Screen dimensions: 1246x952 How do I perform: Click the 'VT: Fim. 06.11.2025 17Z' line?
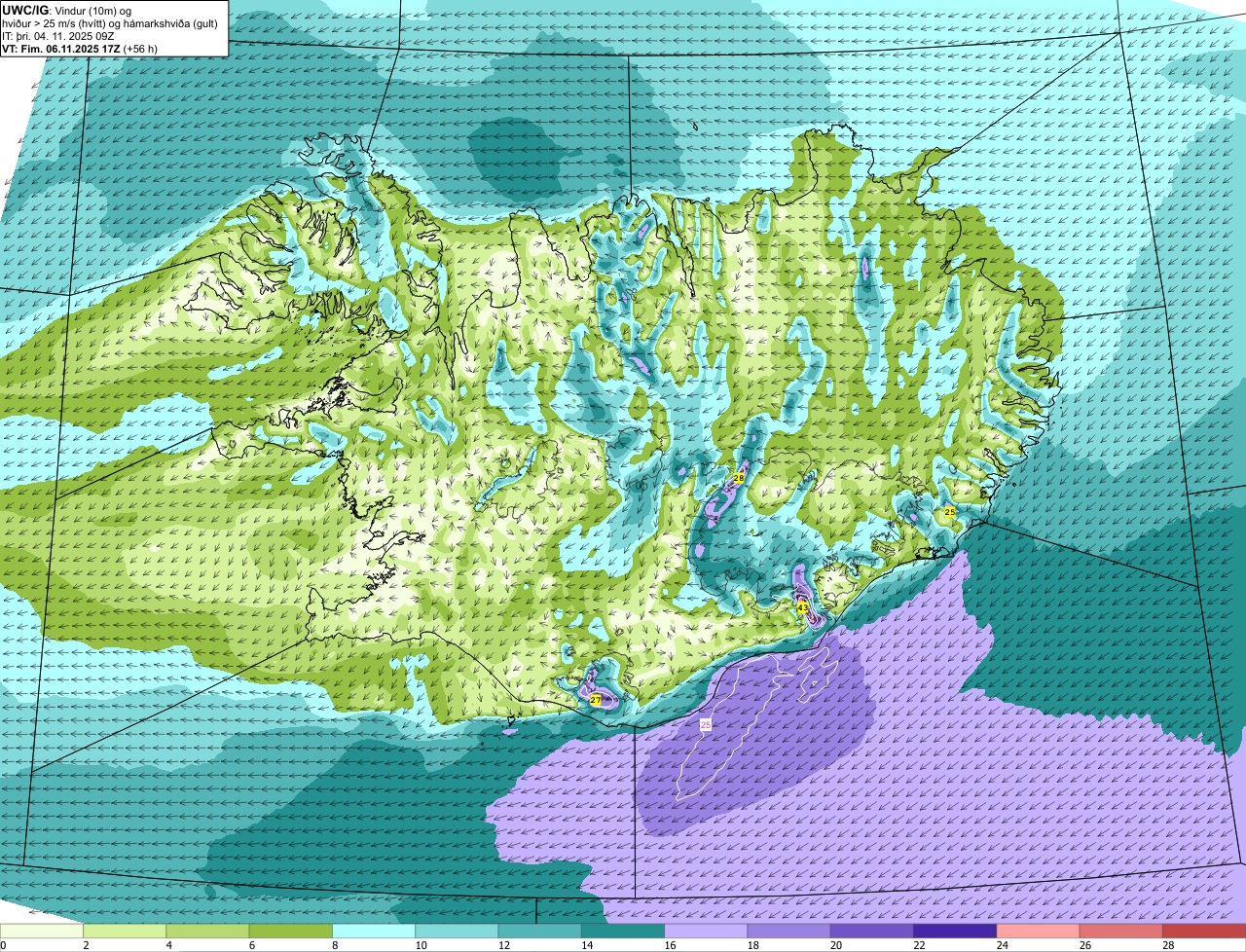61,48
